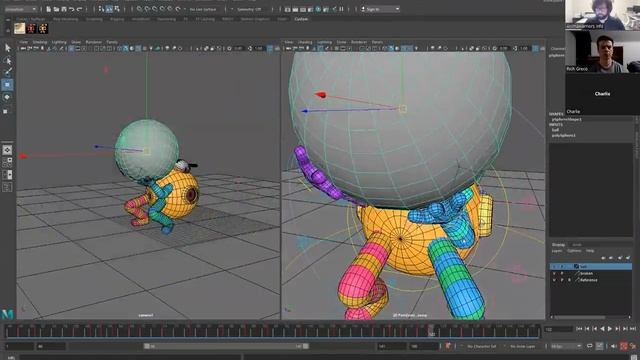Switch to single perspective layout icon
This screenshot has height=360, width=640.
click(x=7, y=150)
